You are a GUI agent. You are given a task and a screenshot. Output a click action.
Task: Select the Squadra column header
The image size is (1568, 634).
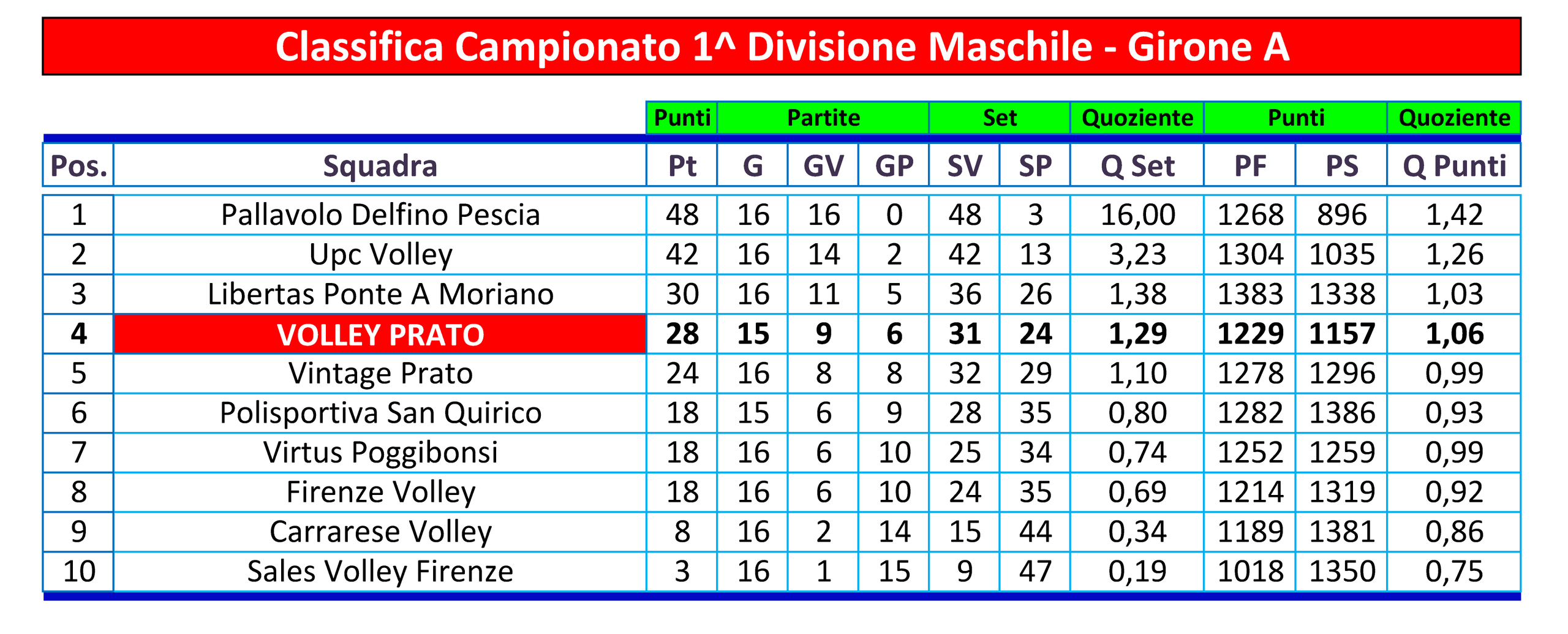pyautogui.click(x=380, y=165)
